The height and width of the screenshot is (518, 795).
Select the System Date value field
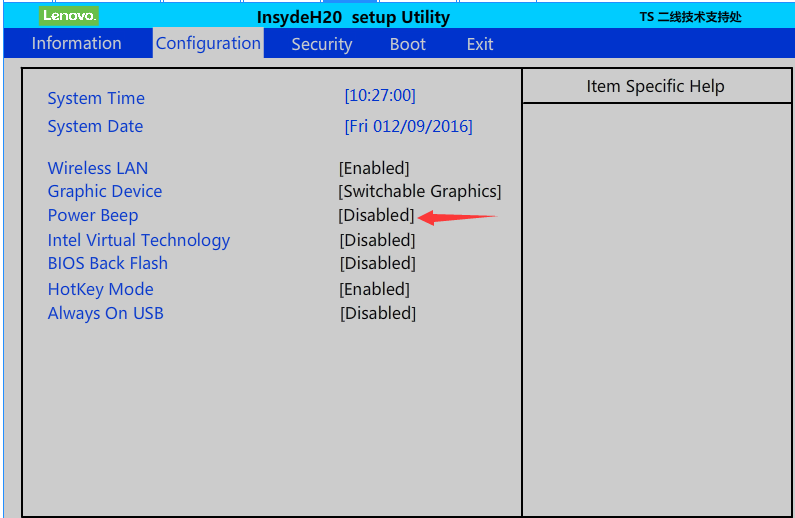point(408,126)
